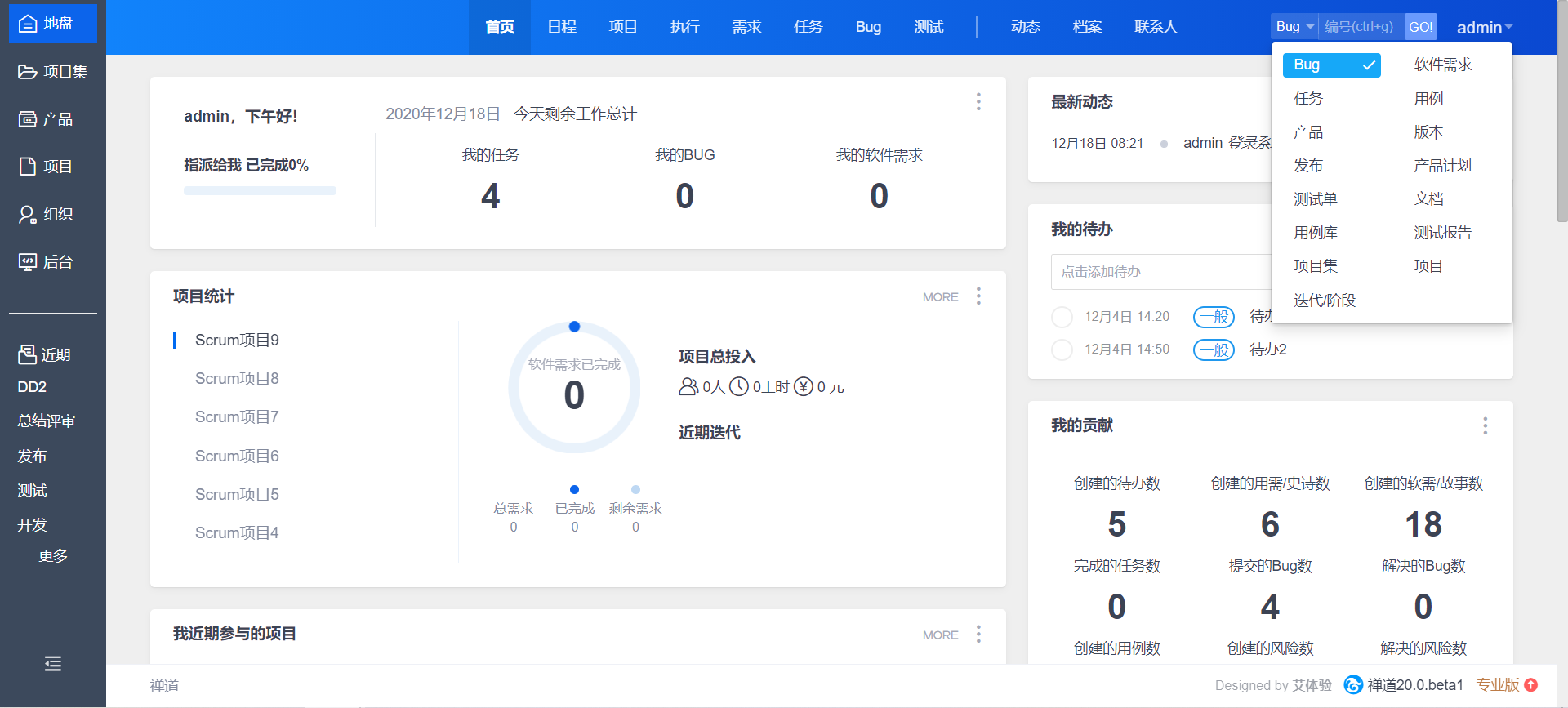Click the 指派给我 progress bar
This screenshot has width=1568, height=708.
pos(260,190)
